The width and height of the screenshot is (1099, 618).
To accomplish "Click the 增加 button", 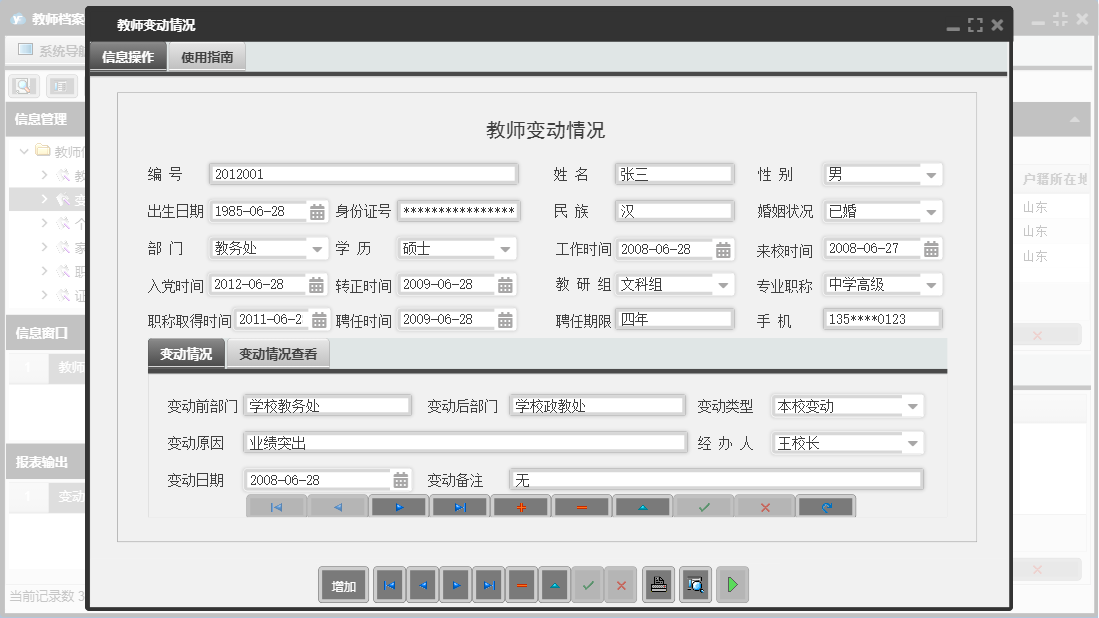I will pos(343,585).
